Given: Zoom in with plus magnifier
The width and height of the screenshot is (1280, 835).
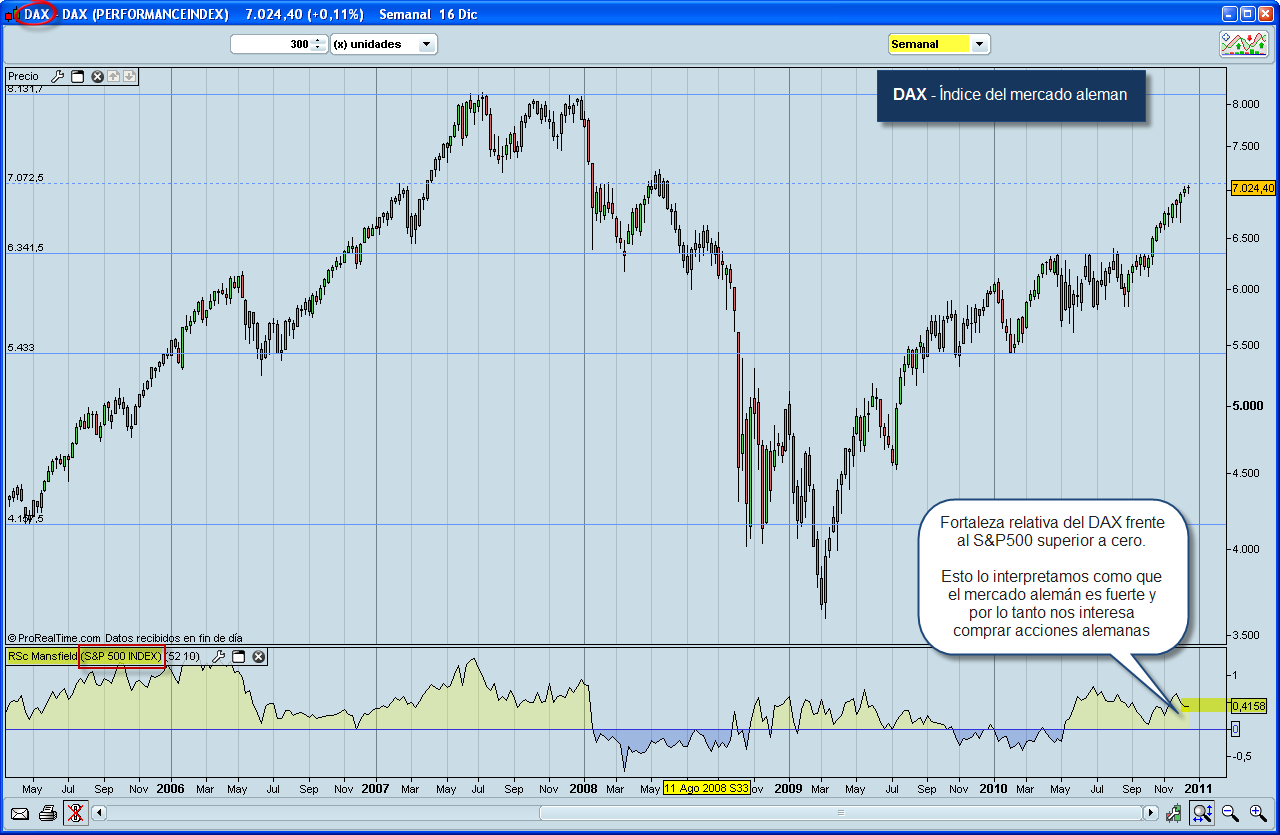Looking at the screenshot, I should click(1257, 813).
